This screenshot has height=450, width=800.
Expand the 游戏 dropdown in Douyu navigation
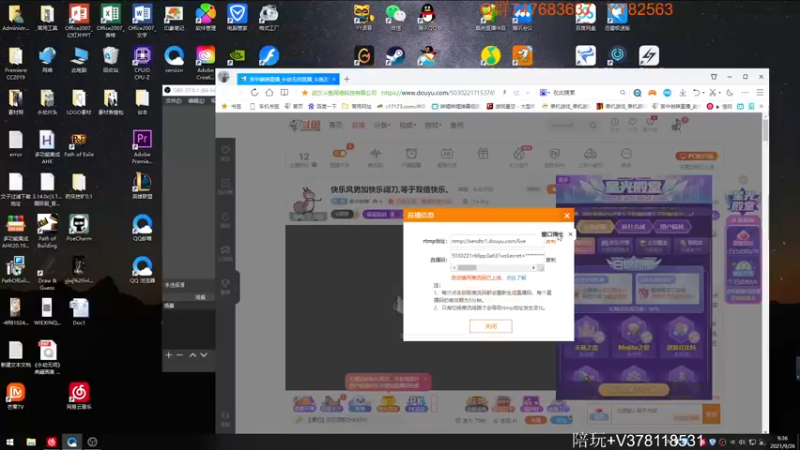(x=433, y=126)
